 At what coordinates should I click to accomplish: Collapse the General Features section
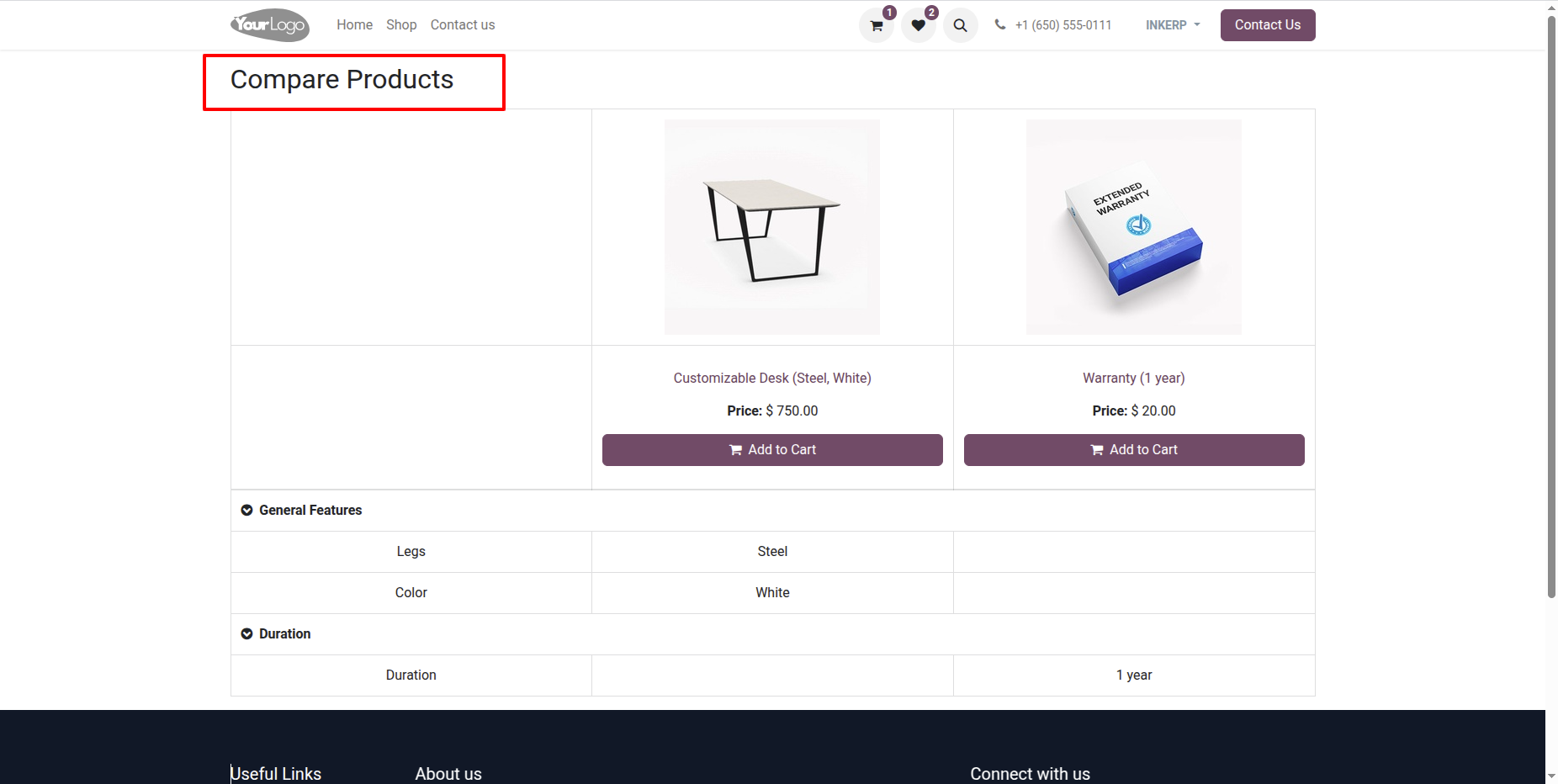click(x=246, y=511)
